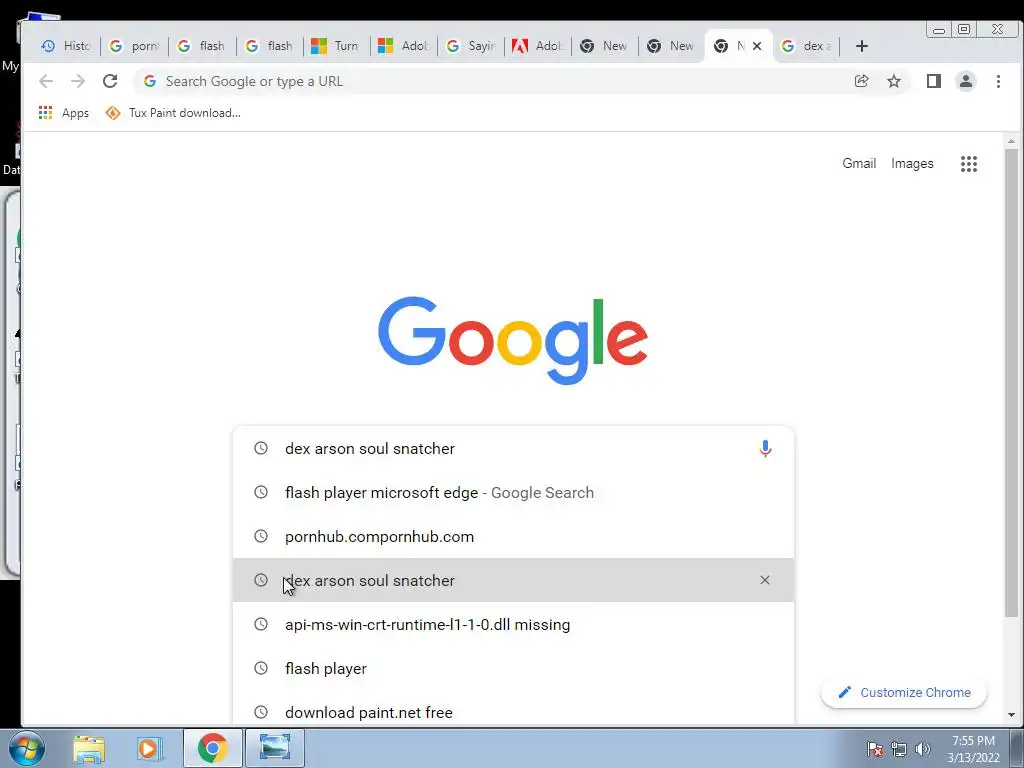Open the Chrome side panel
This screenshot has width=1024, height=768.
(934, 81)
